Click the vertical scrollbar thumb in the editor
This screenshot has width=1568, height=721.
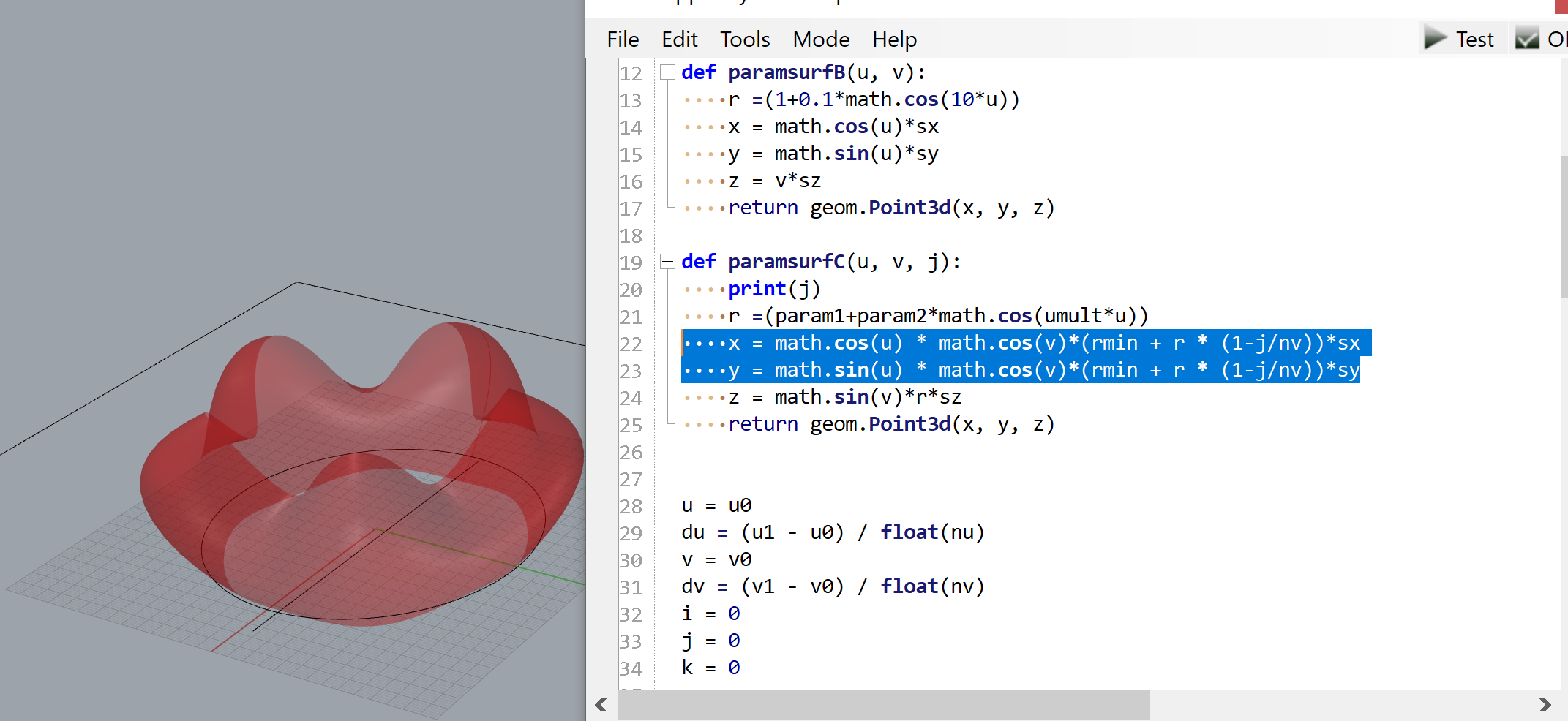point(1564,227)
